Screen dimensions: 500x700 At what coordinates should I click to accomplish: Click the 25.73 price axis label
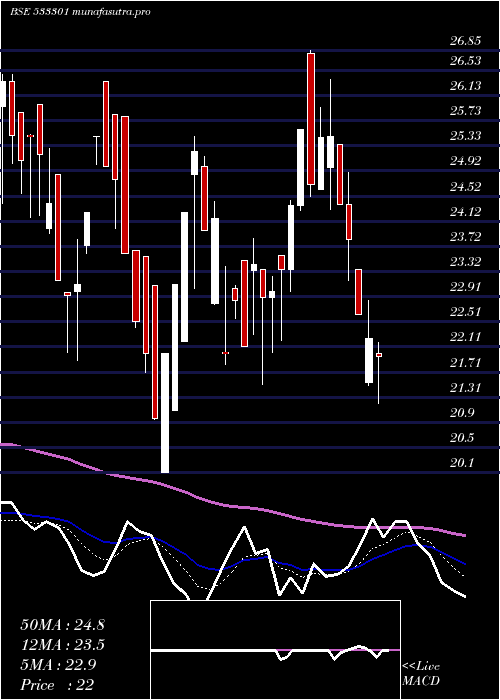(x=466, y=110)
